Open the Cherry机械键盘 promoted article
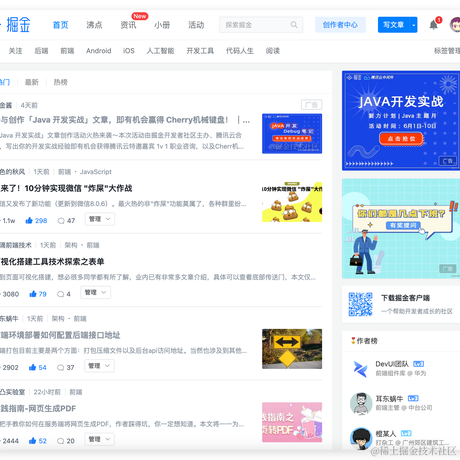 pyautogui.click(x=125, y=120)
